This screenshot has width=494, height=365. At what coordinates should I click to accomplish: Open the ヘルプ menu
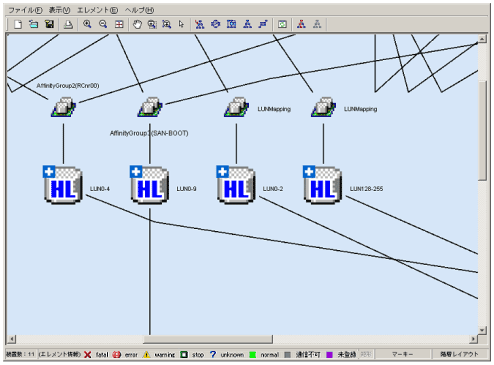pyautogui.click(x=139, y=10)
